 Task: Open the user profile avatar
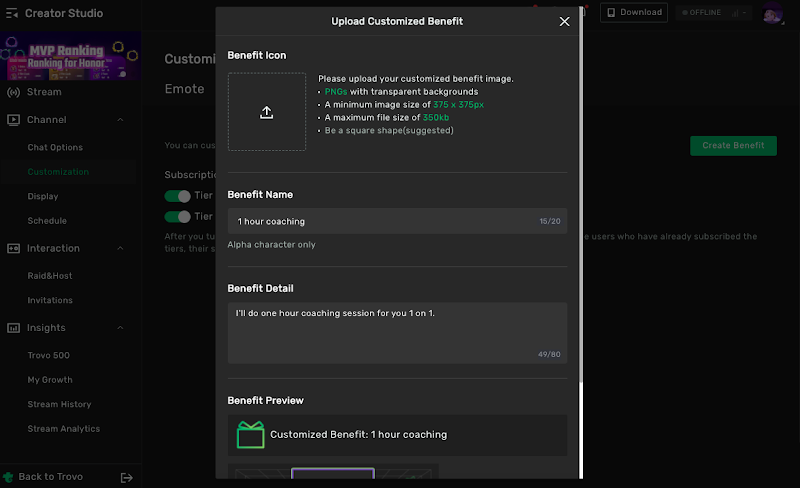tap(773, 13)
